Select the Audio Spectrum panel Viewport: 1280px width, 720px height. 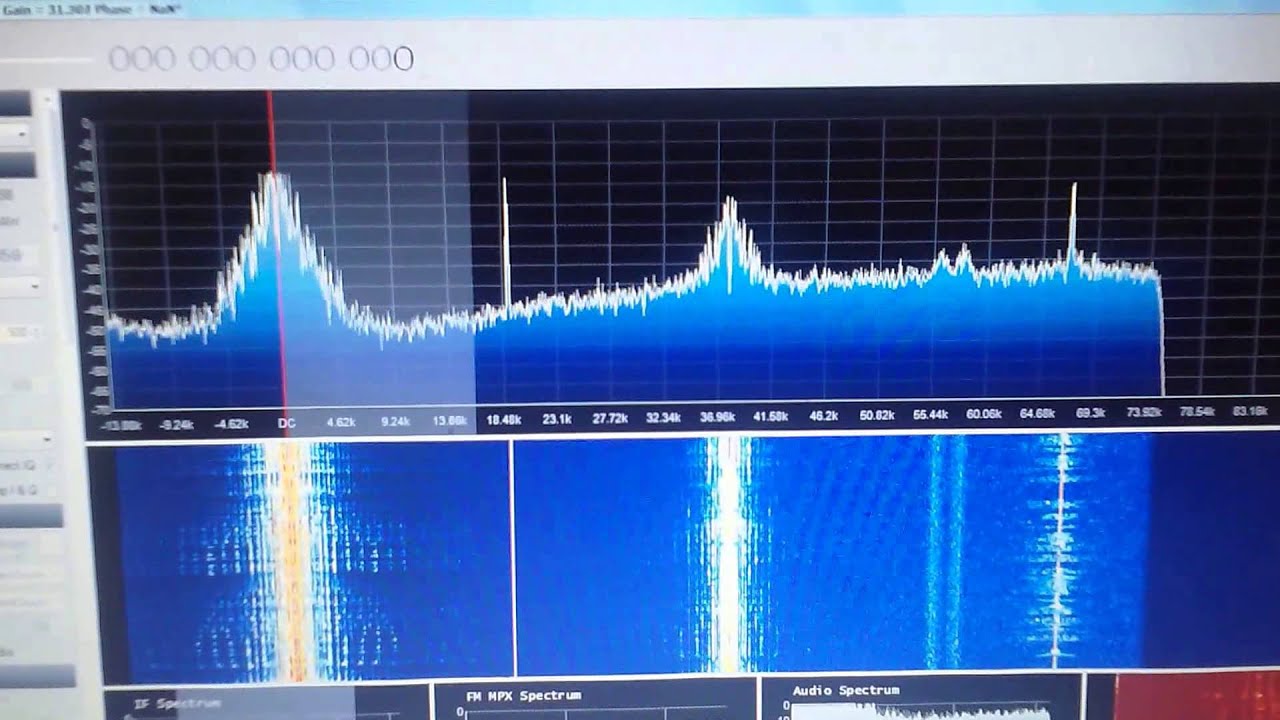coord(845,690)
